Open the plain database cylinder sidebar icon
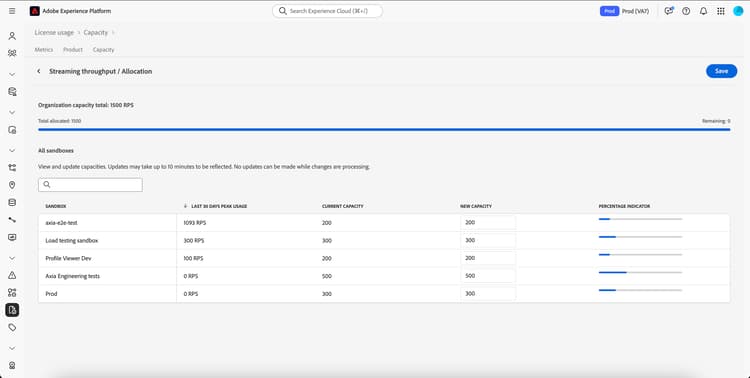 [12, 202]
